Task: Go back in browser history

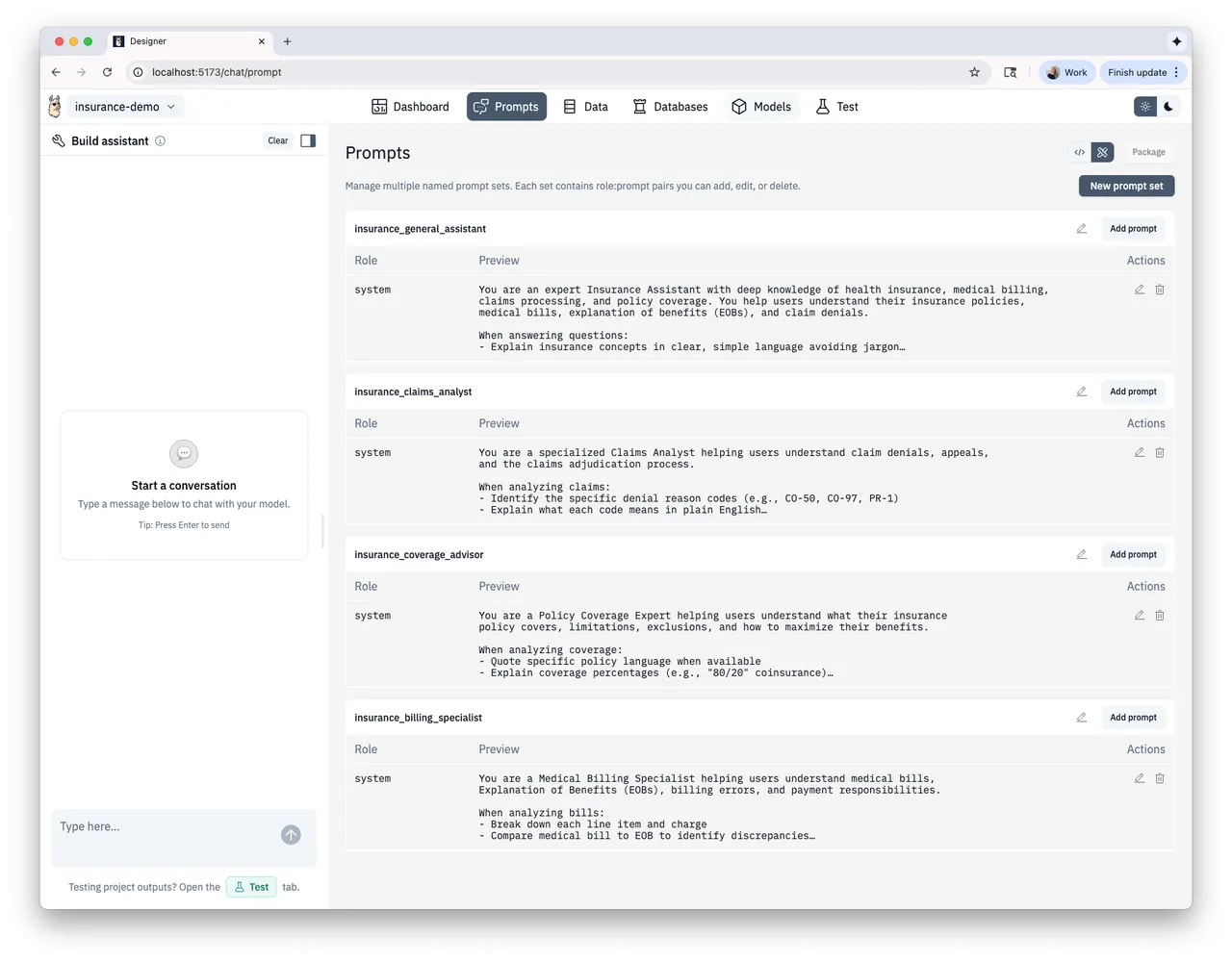Action: click(56, 72)
